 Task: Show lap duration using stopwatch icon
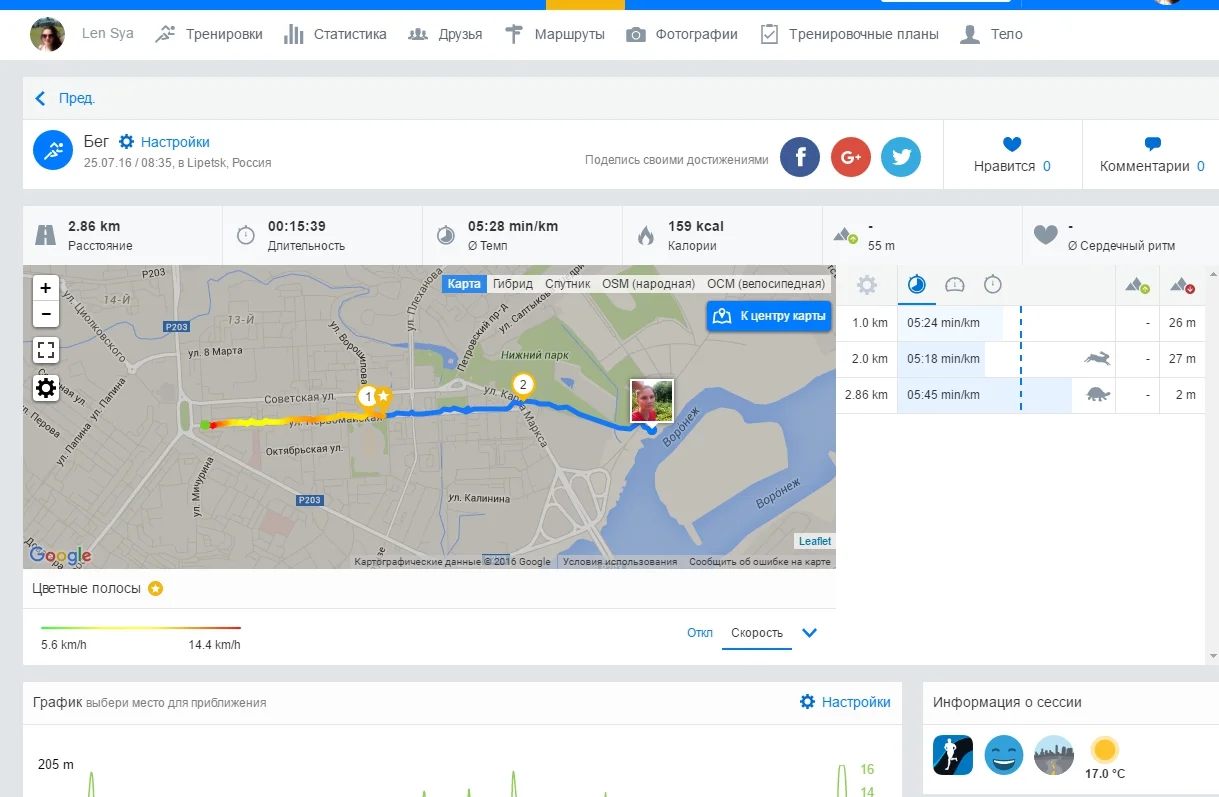tap(992, 285)
